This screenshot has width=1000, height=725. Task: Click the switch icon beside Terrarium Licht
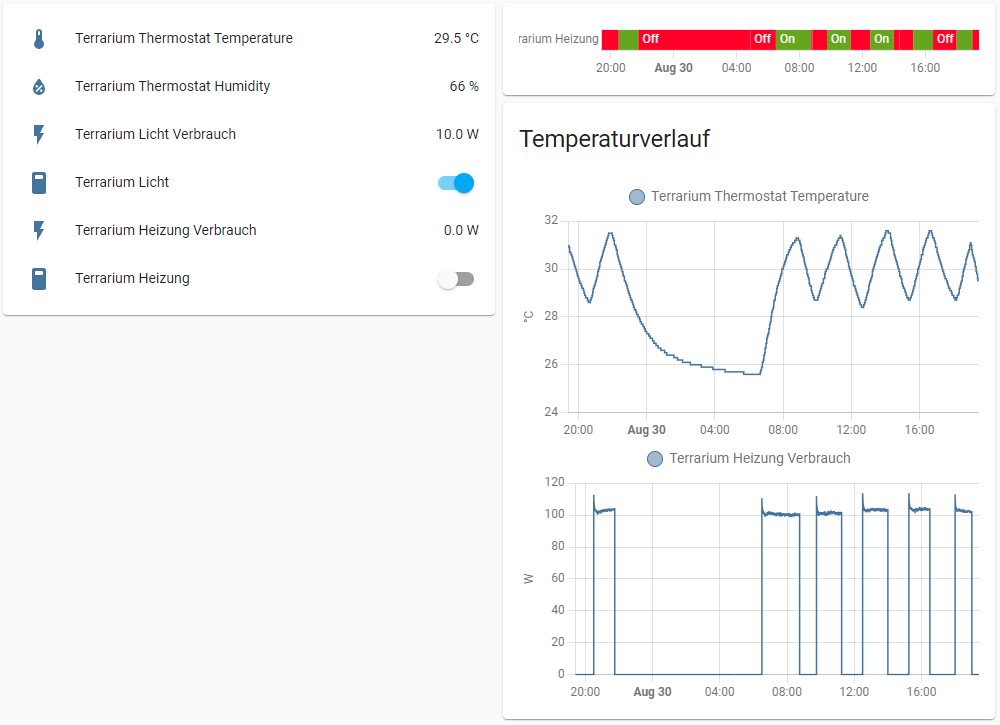(39, 182)
